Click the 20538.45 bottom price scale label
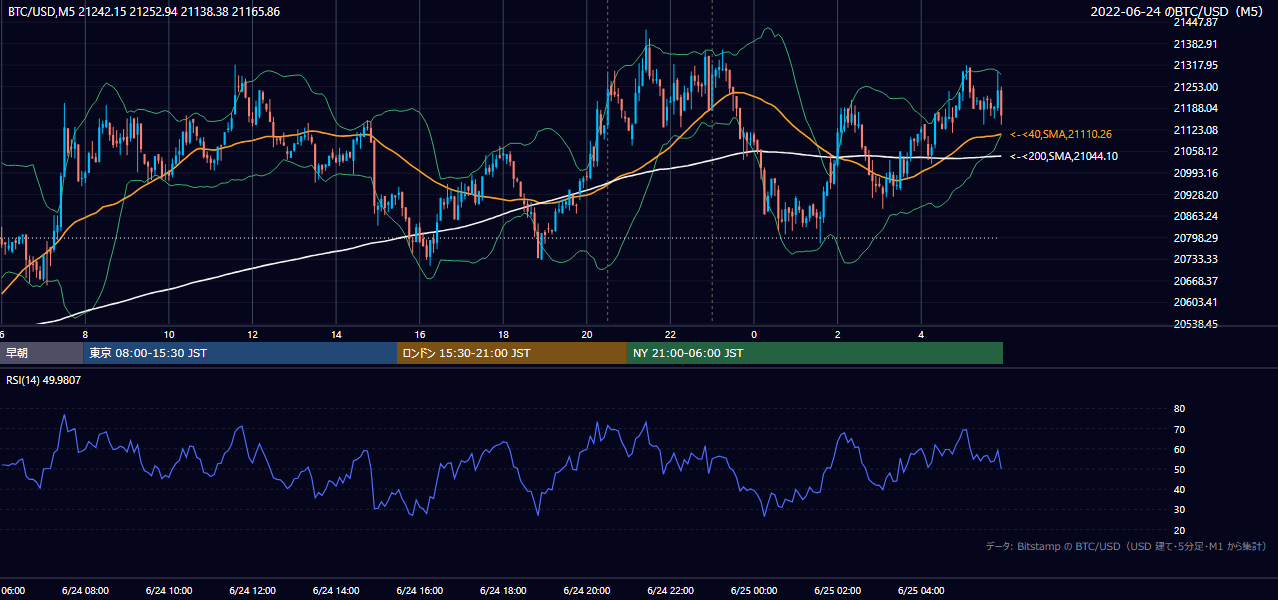The image size is (1278, 600). point(1196,324)
